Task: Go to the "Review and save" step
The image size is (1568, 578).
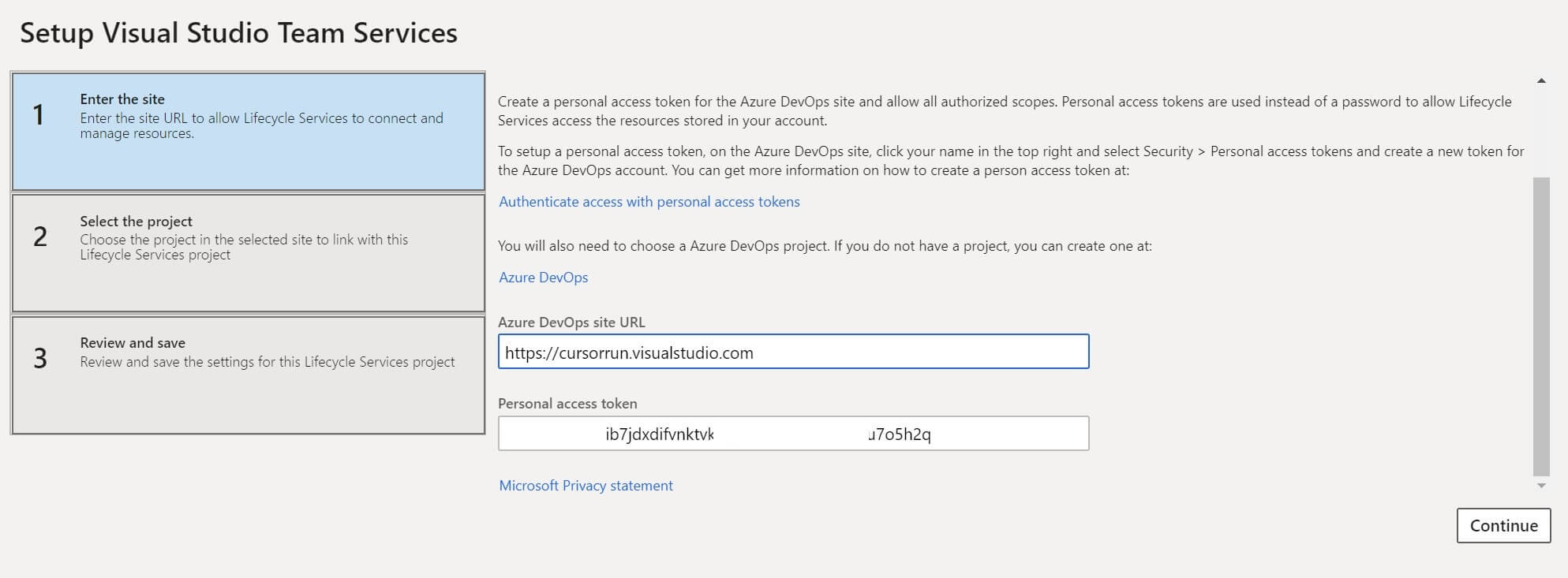Action: click(x=248, y=375)
